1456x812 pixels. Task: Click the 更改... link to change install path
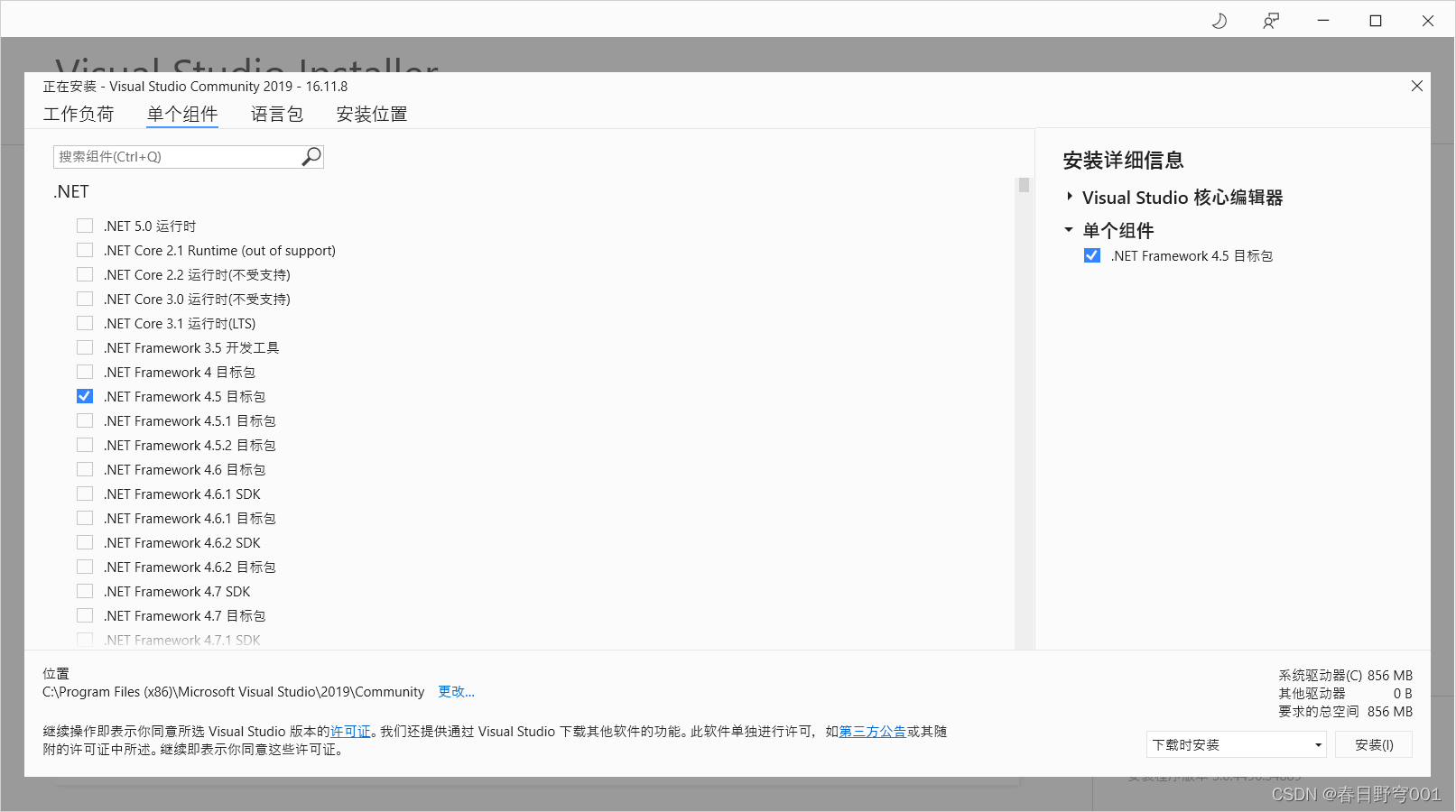[x=456, y=691]
